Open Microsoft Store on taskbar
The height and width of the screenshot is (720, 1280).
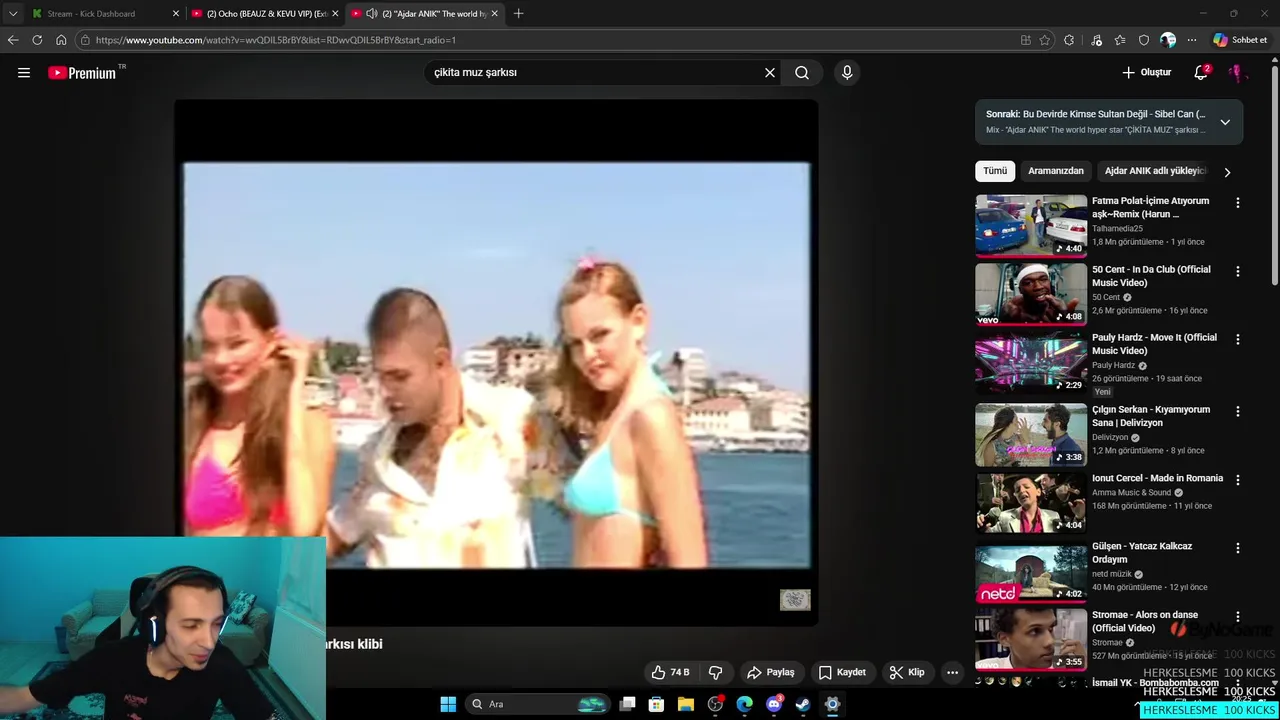click(656, 704)
